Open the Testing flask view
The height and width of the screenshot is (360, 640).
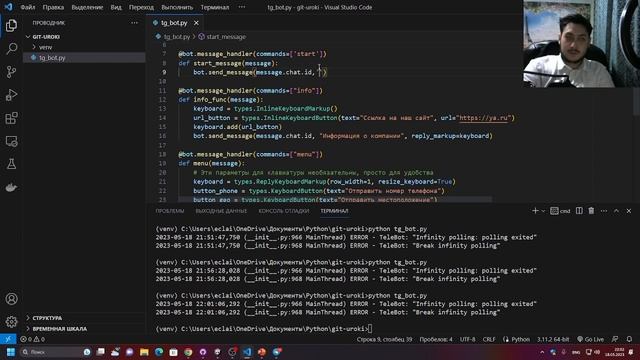point(11,164)
